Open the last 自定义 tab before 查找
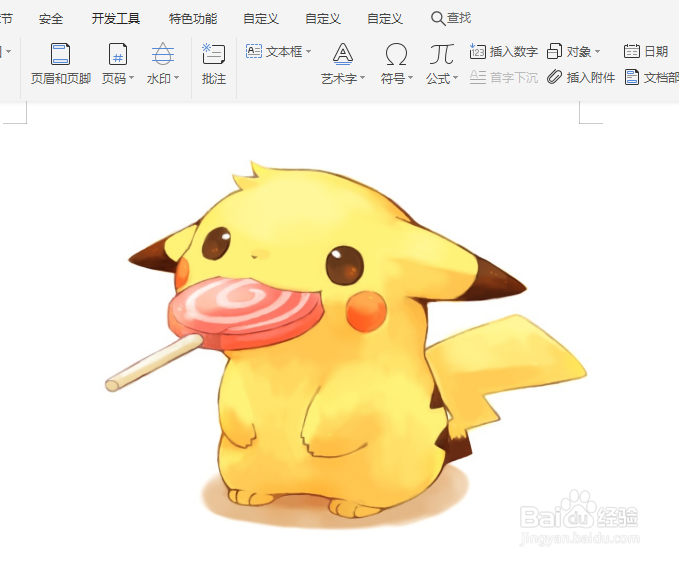This screenshot has height=562, width=679. (385, 19)
